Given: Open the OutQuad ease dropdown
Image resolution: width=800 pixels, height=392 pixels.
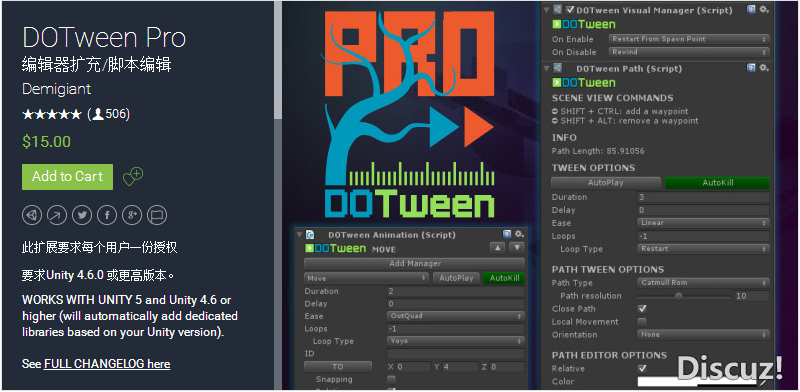Looking at the screenshot, I should tap(456, 316).
